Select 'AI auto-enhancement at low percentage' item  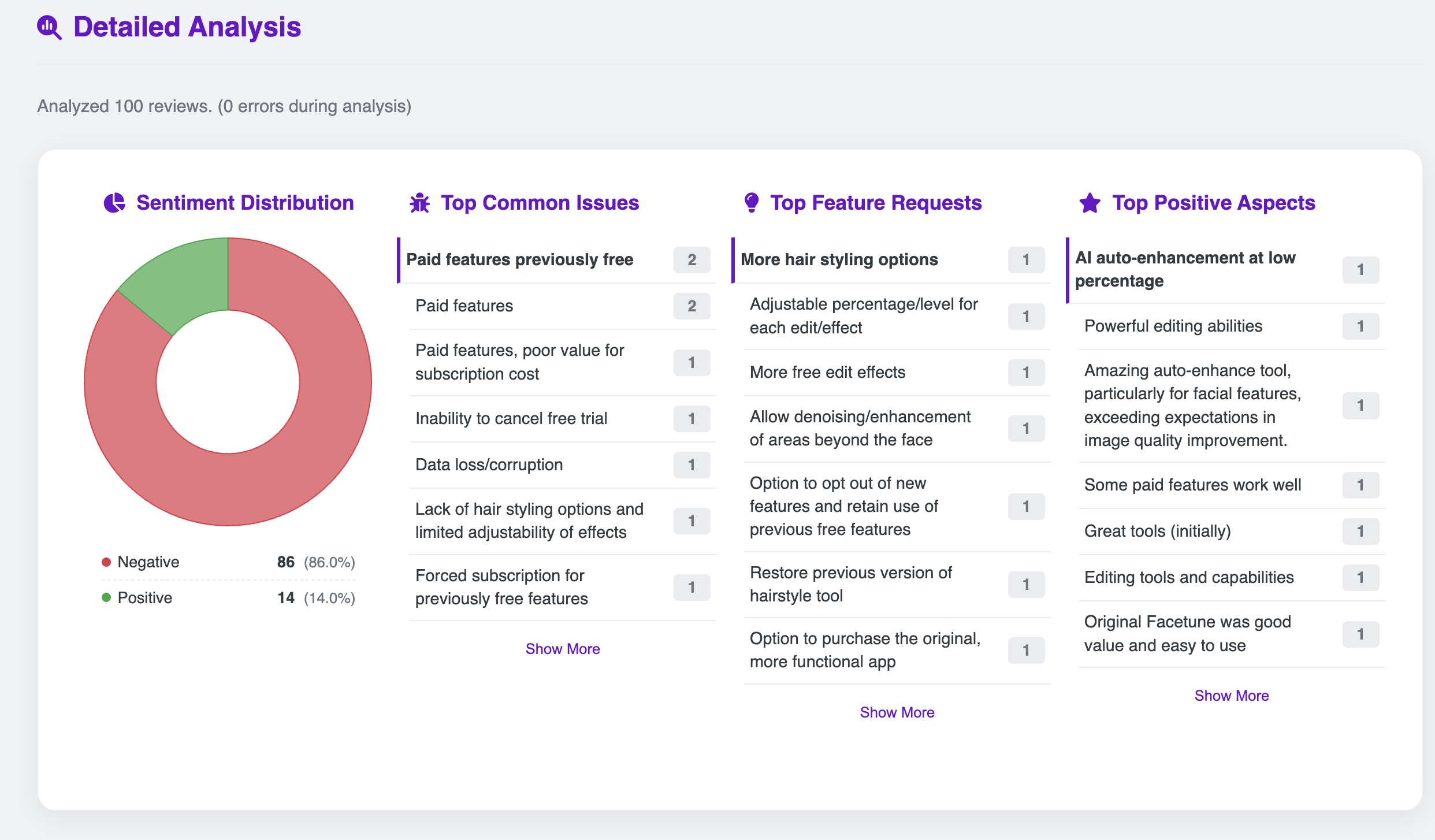click(1185, 269)
